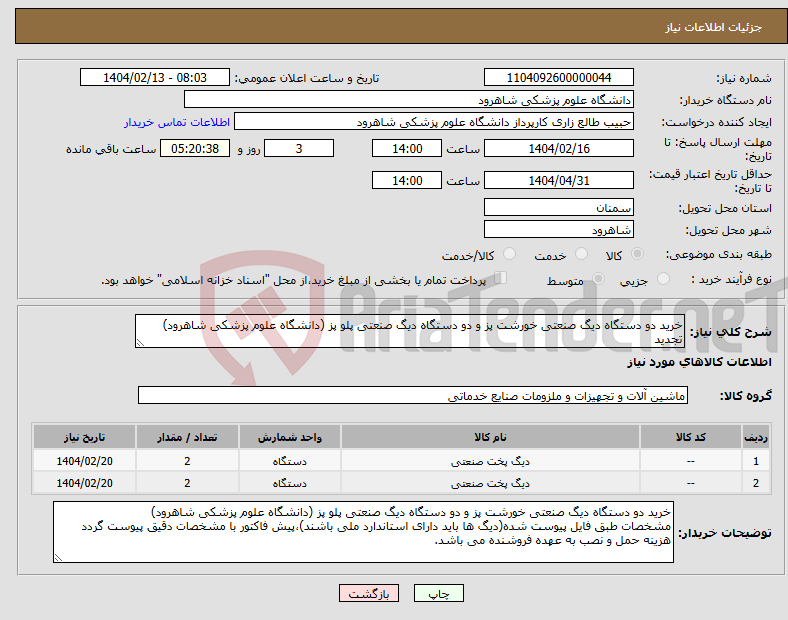Click the واحد شمارش column header
788x620 pixels.
pyautogui.click(x=289, y=437)
